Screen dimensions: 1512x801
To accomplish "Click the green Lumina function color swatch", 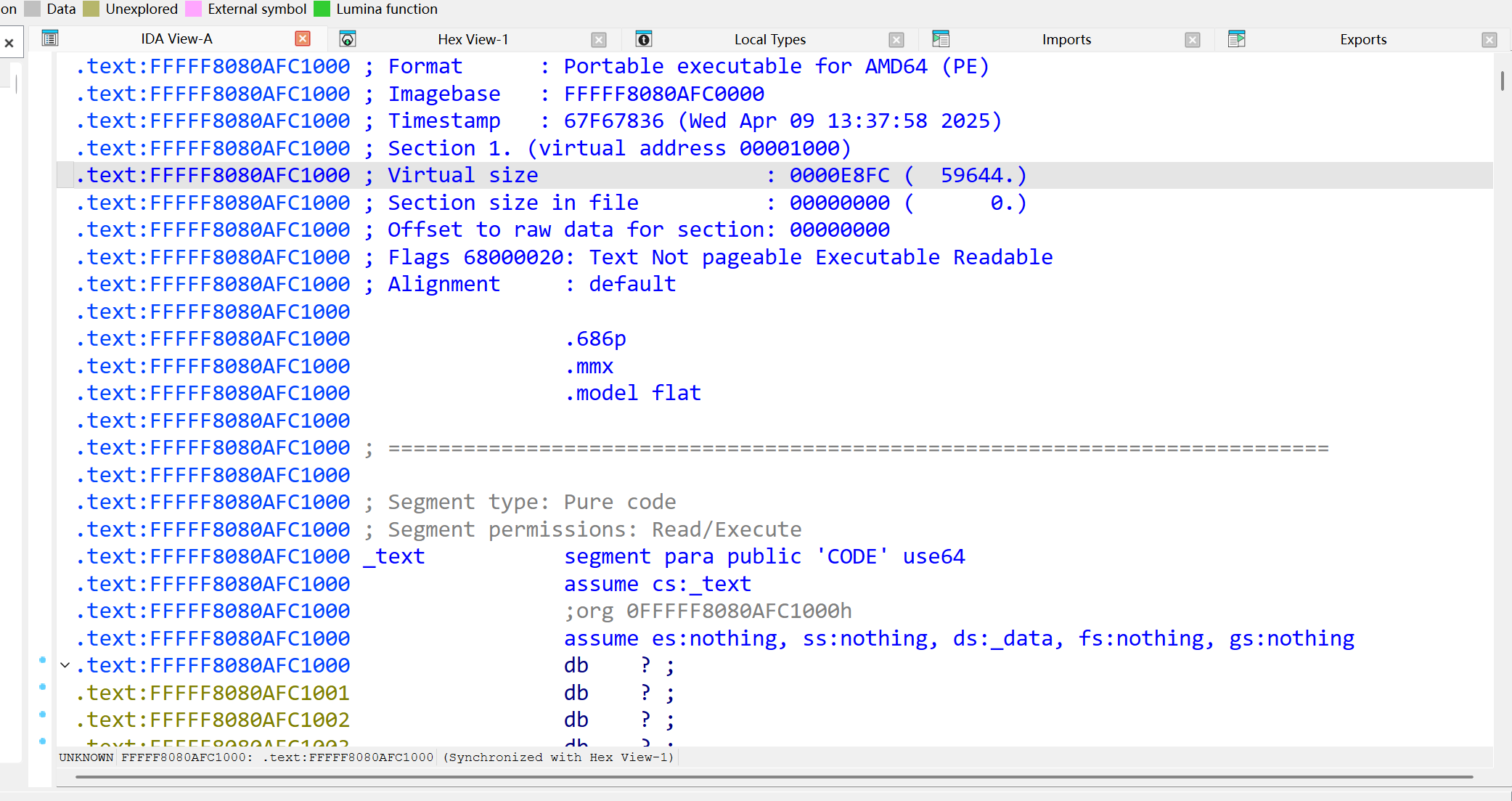I will click(322, 9).
